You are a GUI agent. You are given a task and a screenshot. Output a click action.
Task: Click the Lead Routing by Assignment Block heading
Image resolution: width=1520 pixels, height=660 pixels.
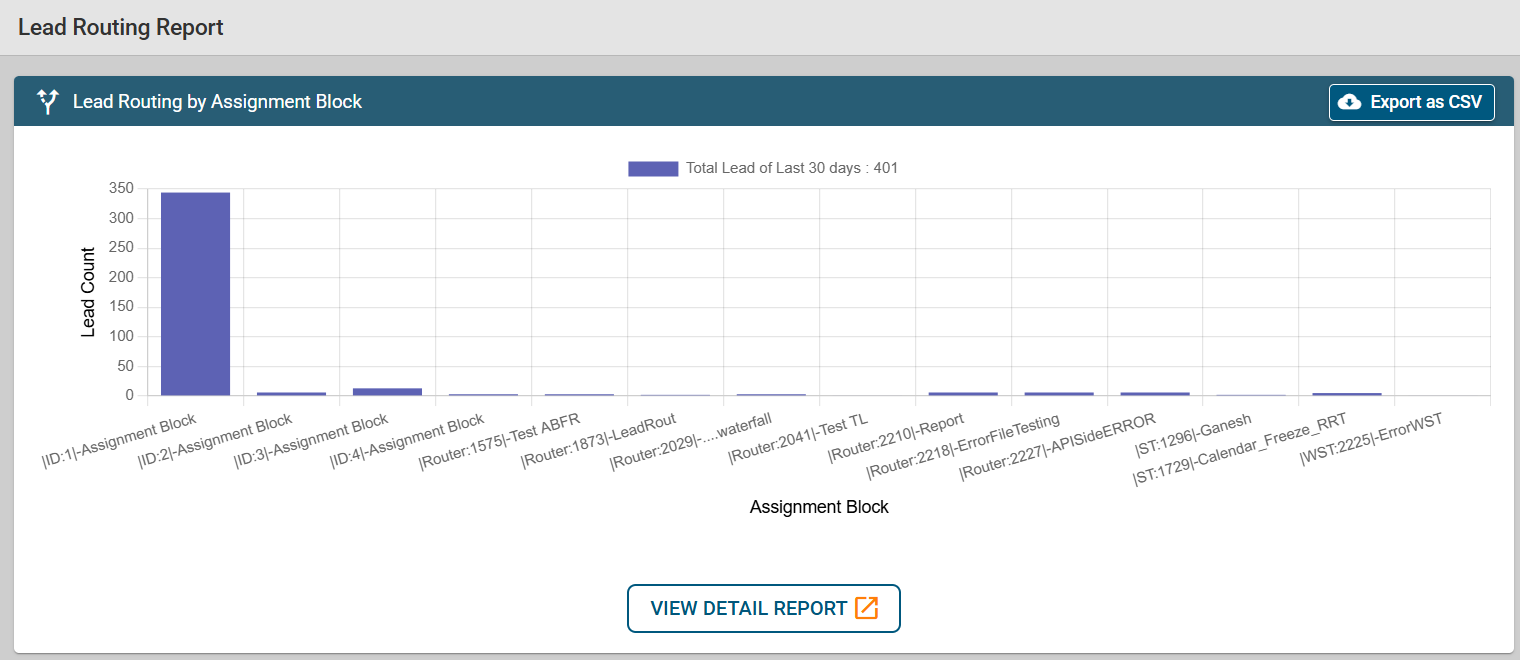[217, 101]
